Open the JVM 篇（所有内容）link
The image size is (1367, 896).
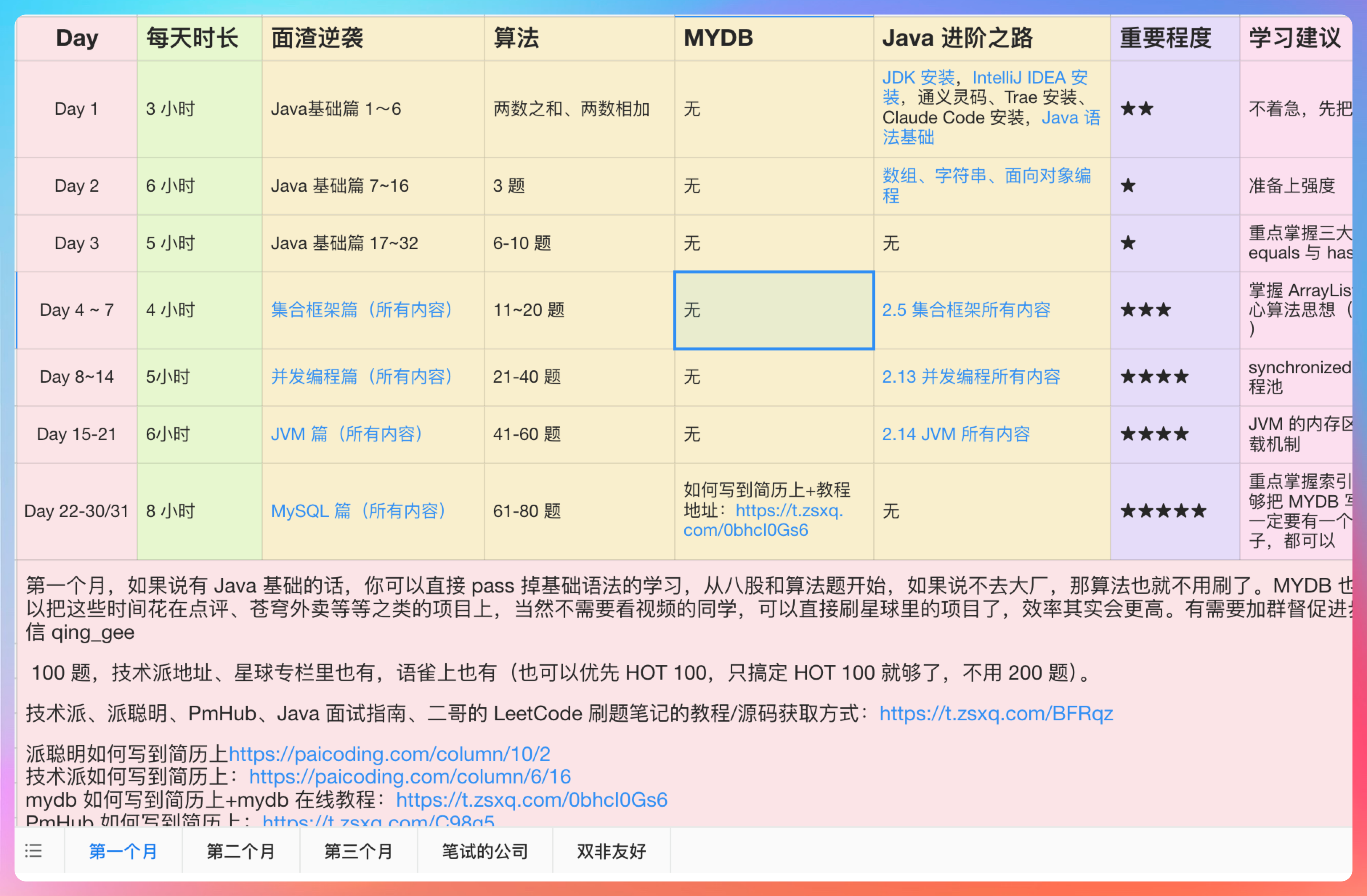[347, 434]
